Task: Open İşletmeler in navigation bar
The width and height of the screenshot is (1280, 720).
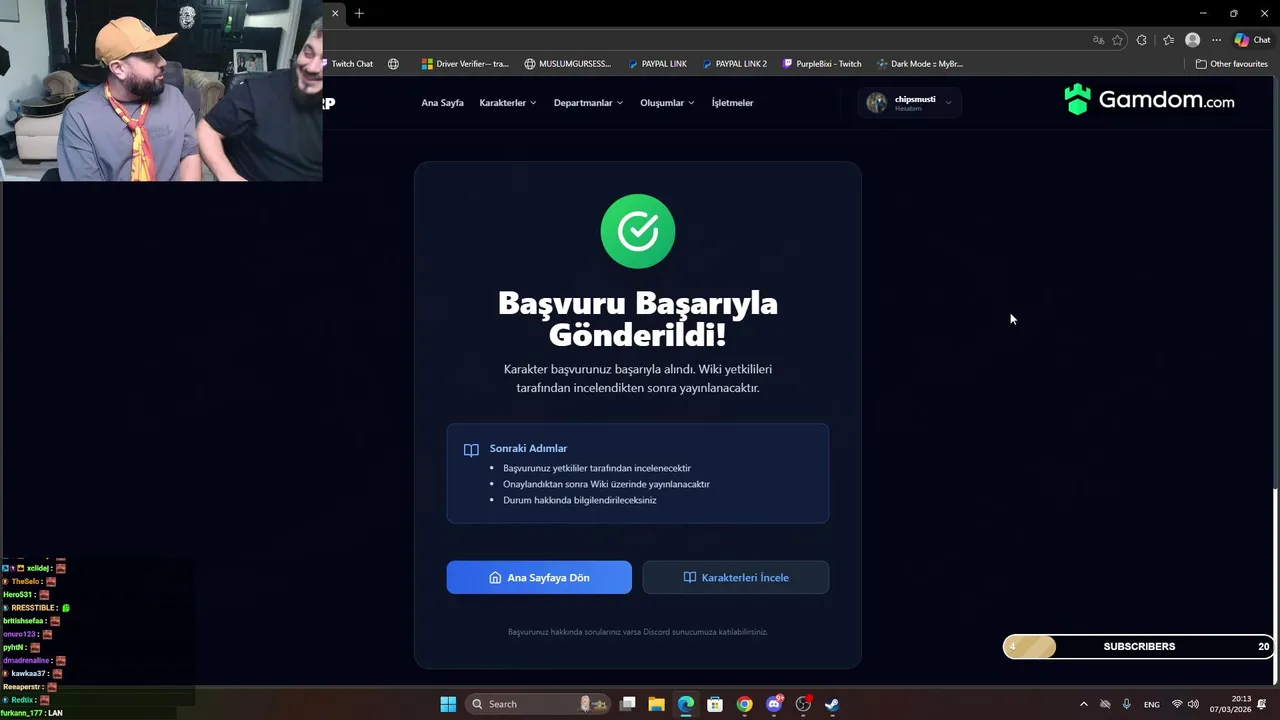Action: pos(732,103)
